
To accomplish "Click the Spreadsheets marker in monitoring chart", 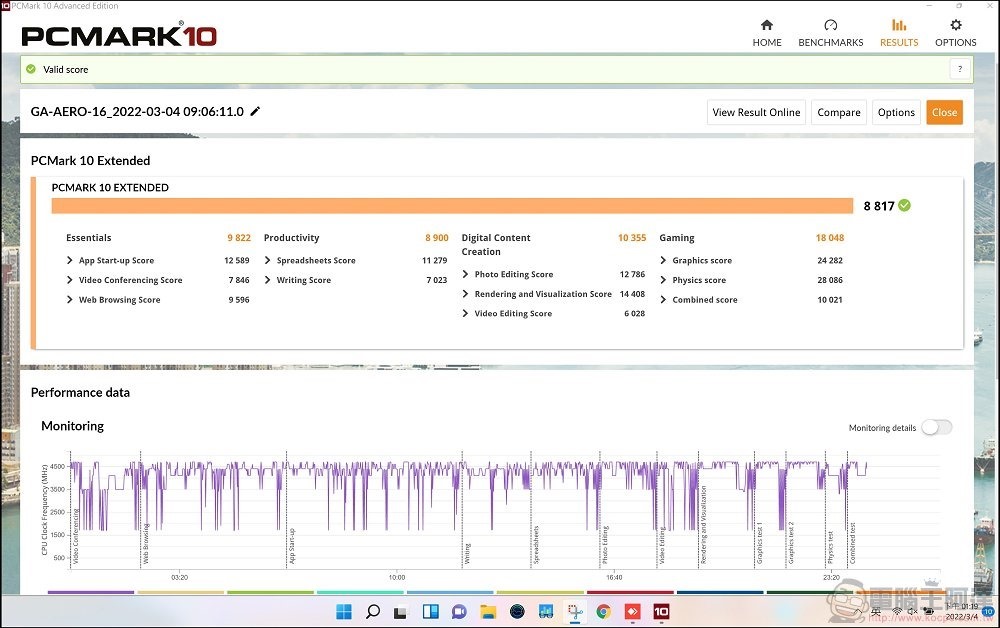I will pos(536,545).
